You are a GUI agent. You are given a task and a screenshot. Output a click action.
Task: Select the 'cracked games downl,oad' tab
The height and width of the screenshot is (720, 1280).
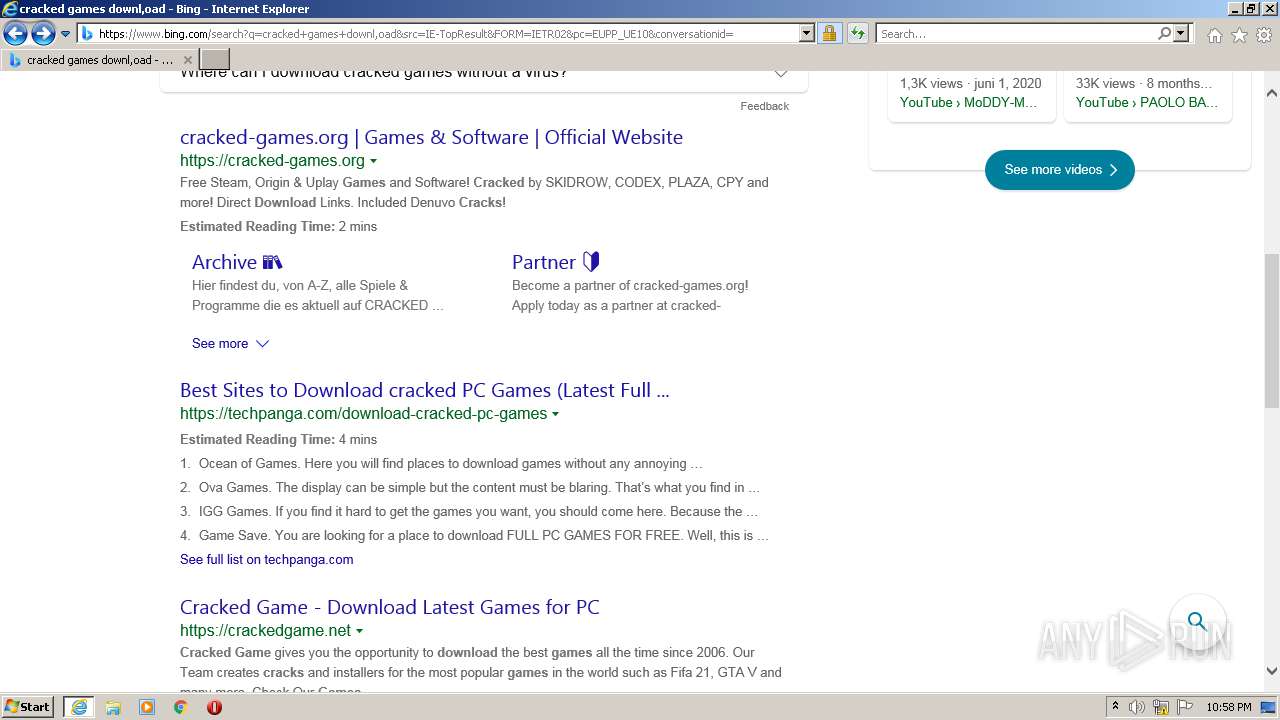pyautogui.click(x=98, y=60)
